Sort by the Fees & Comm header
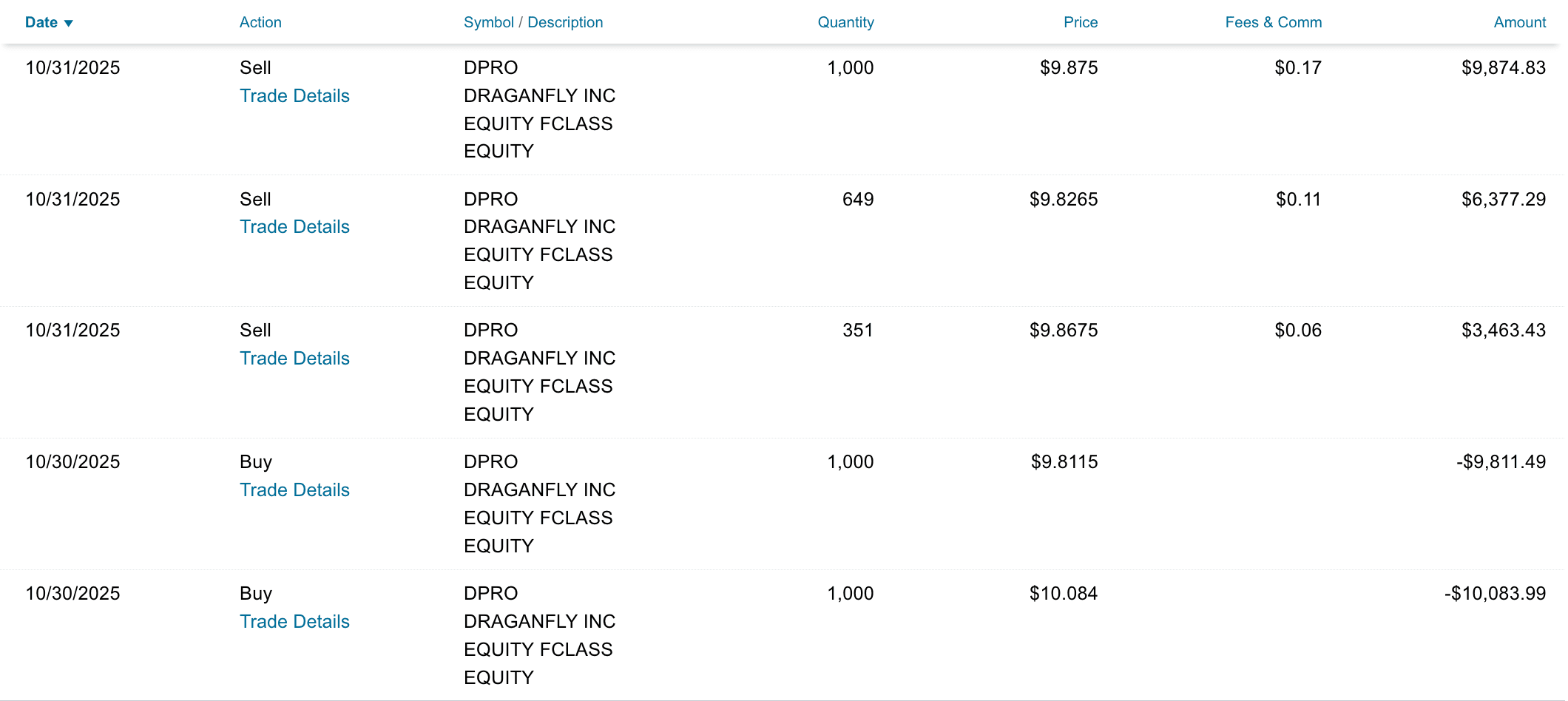Image resolution: width=1568 pixels, height=701 pixels. (1273, 23)
